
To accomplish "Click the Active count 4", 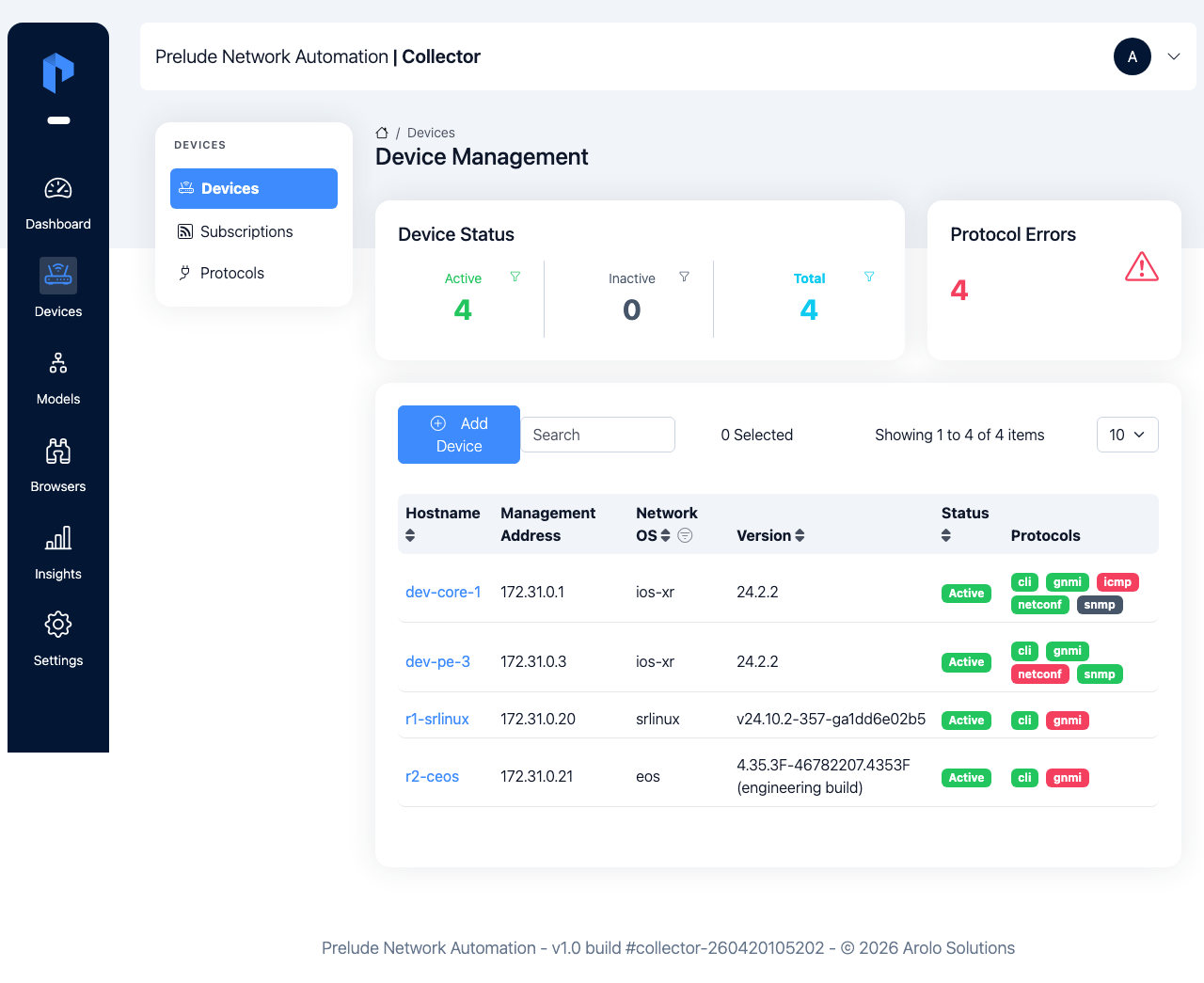I will tap(463, 309).
